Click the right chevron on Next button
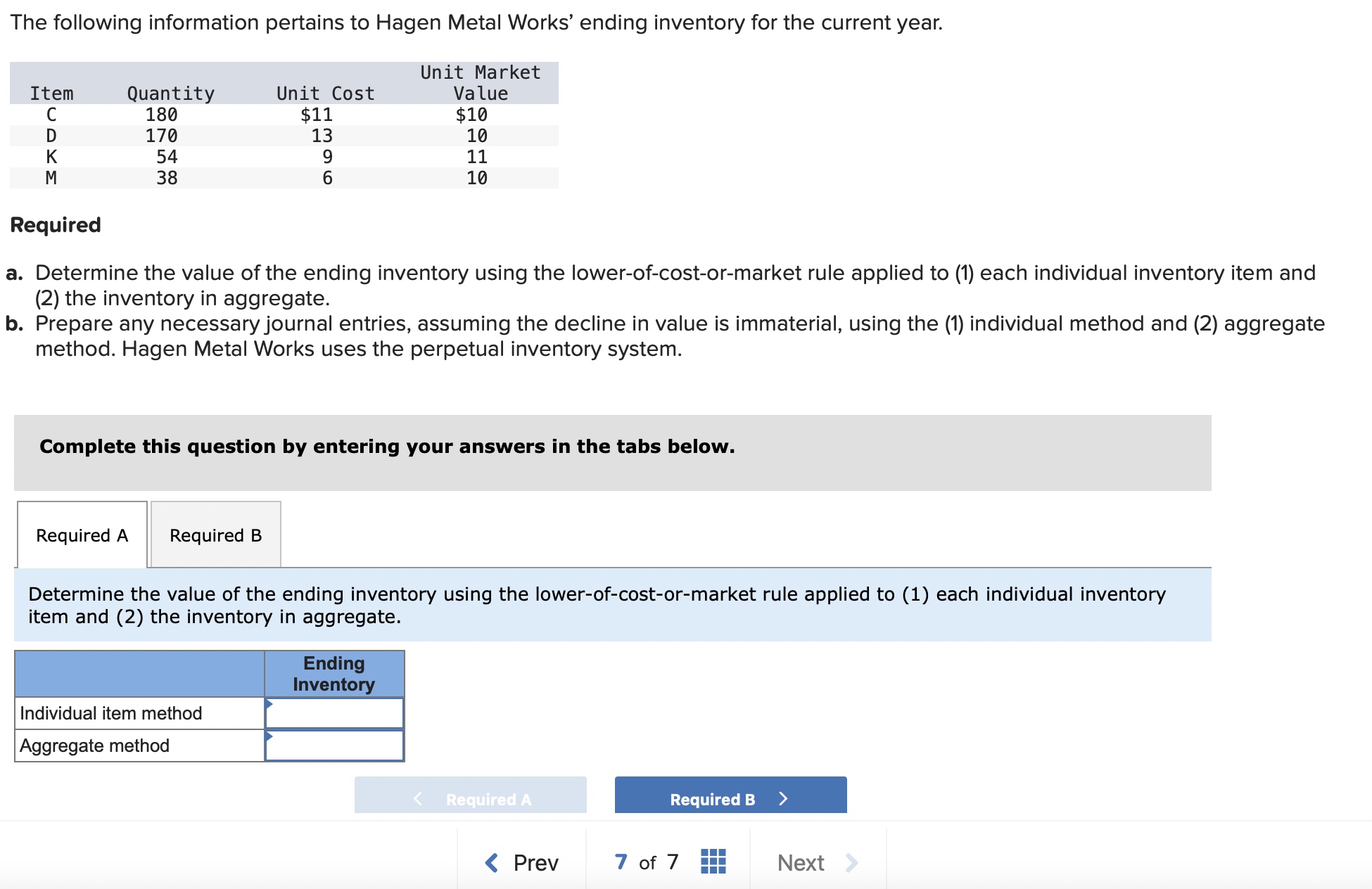Screen dimensions: 1372x889 851,862
